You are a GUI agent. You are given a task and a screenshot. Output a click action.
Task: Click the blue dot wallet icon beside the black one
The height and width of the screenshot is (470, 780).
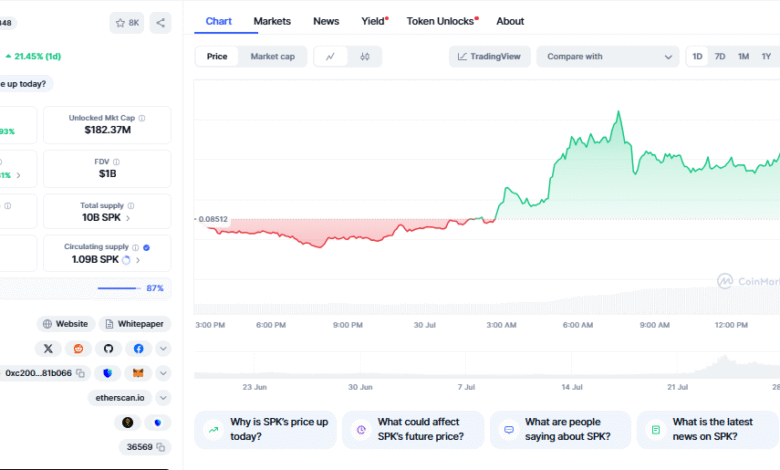pyautogui.click(x=158, y=423)
